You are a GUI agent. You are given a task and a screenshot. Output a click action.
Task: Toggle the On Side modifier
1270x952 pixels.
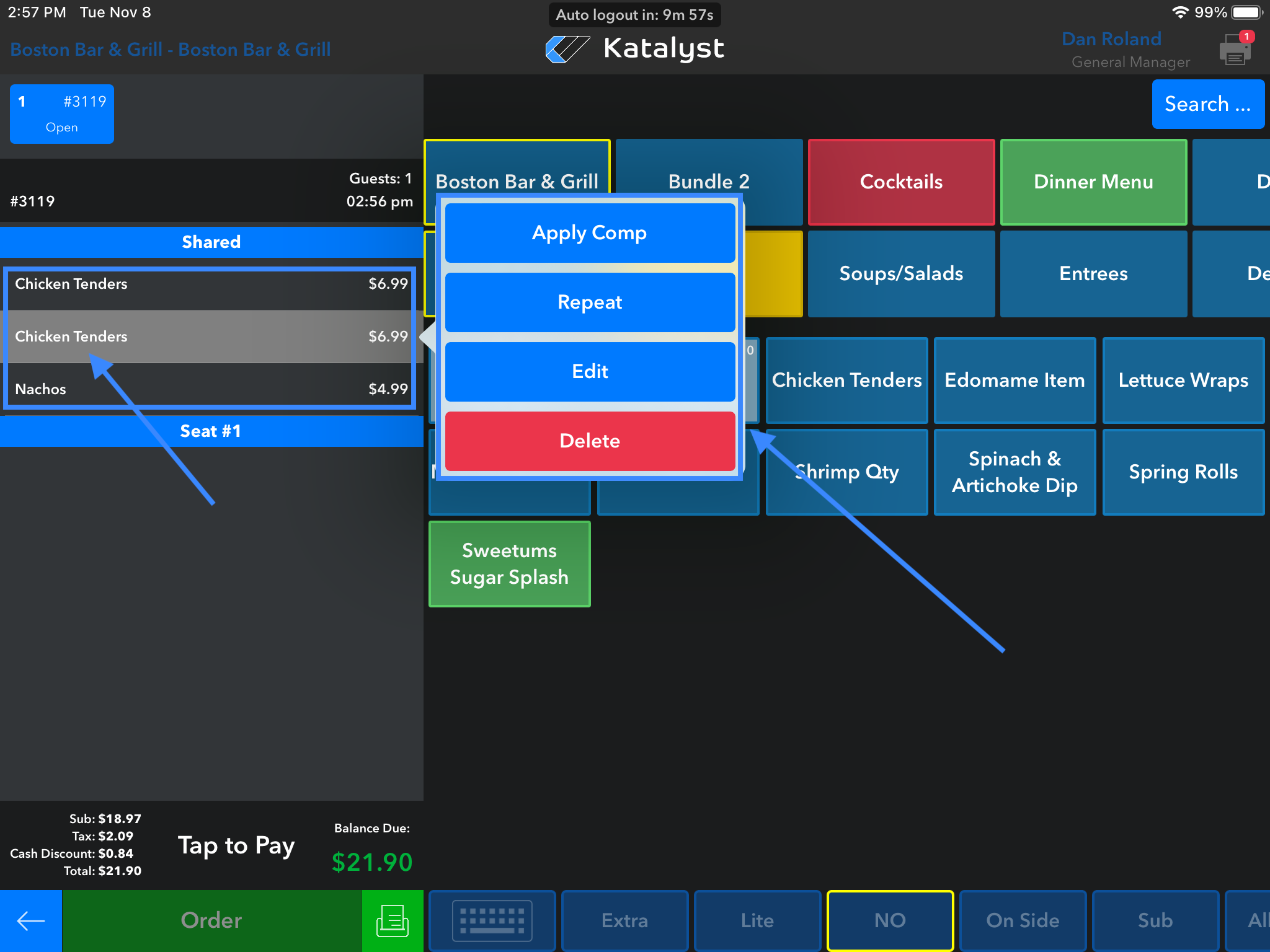(1023, 920)
